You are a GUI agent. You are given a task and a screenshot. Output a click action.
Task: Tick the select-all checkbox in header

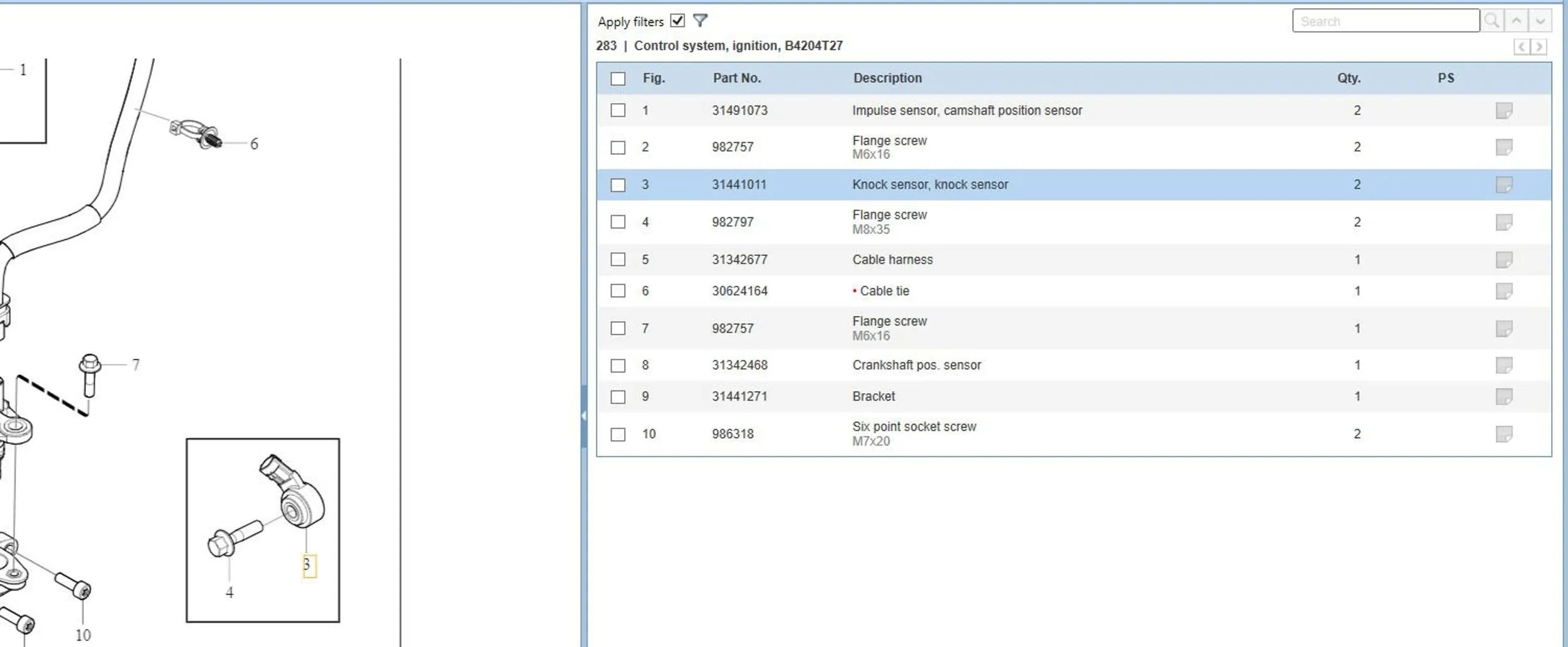[618, 78]
